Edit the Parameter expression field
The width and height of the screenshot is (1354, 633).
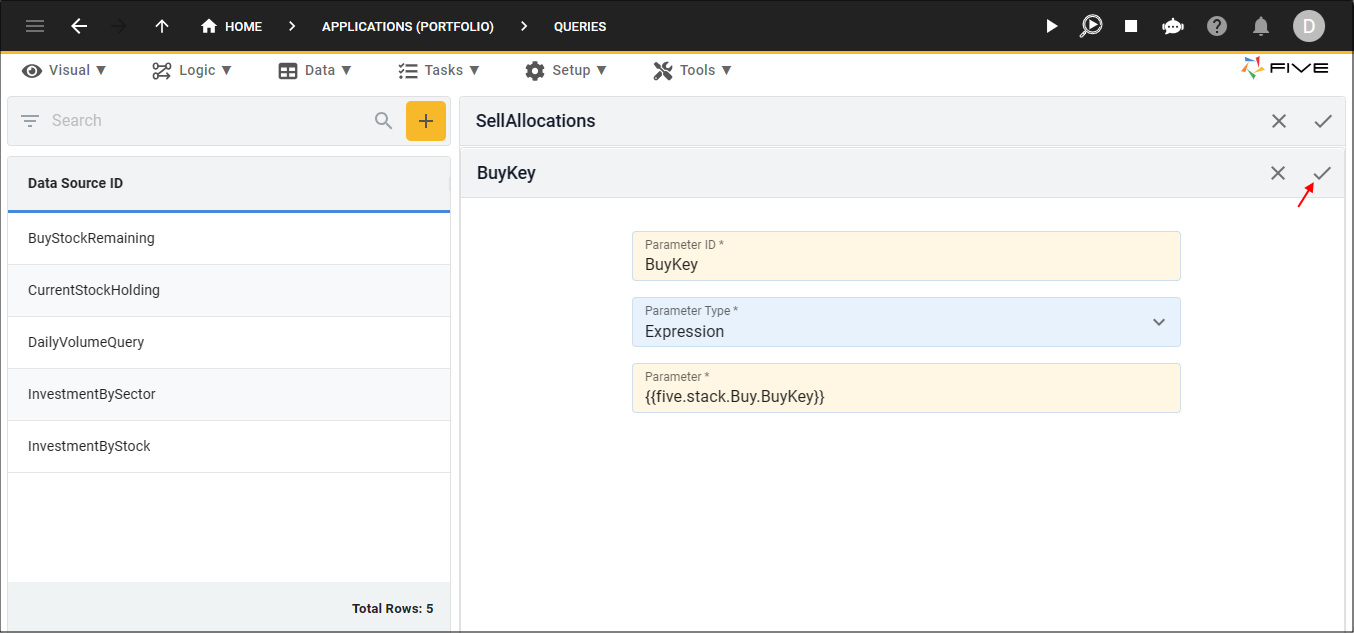click(x=906, y=388)
